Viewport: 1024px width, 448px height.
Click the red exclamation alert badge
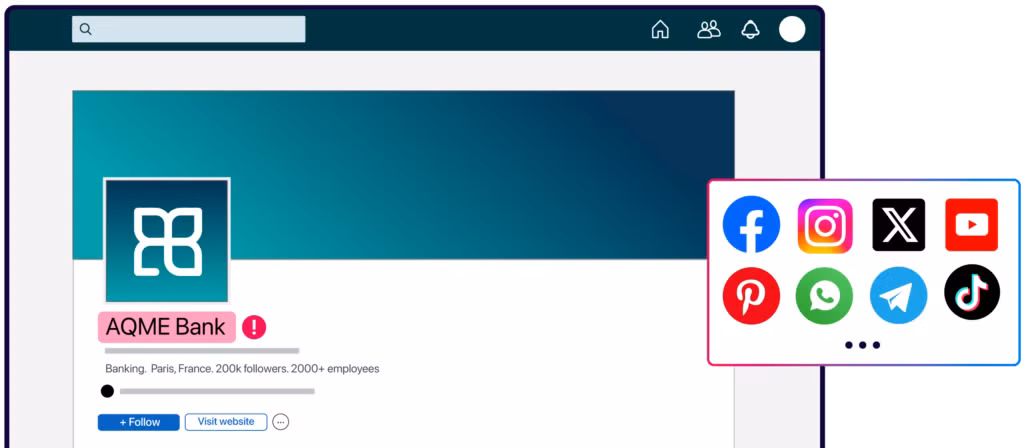[x=254, y=327]
